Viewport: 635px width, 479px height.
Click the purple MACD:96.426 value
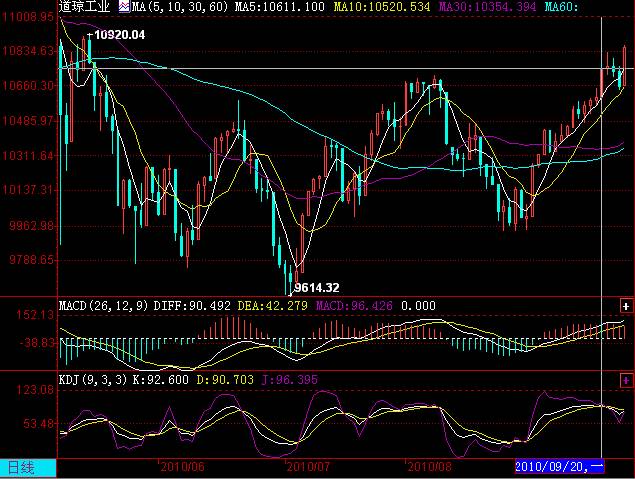click(x=354, y=306)
